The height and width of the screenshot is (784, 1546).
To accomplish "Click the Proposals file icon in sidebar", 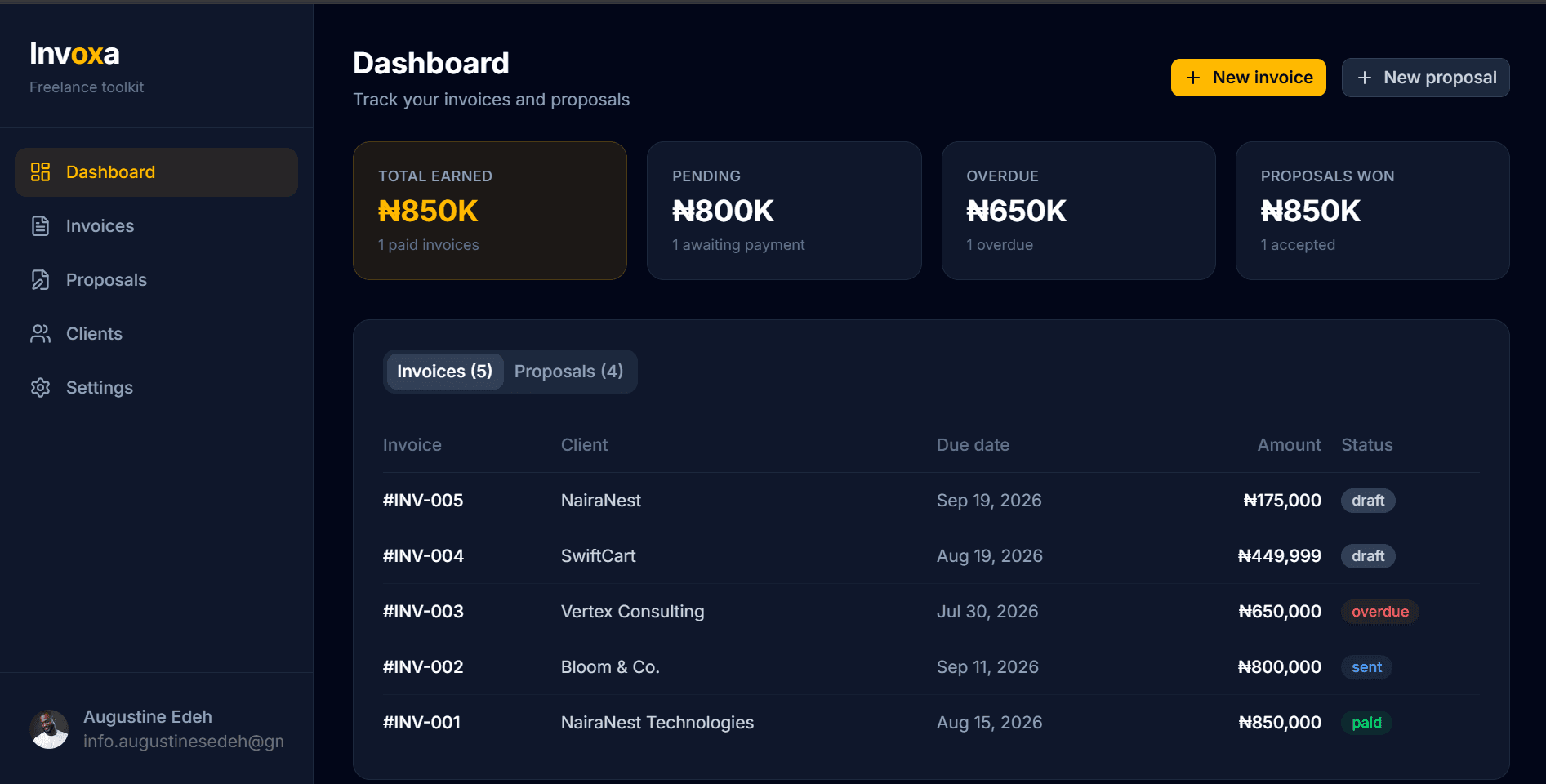I will (41, 279).
